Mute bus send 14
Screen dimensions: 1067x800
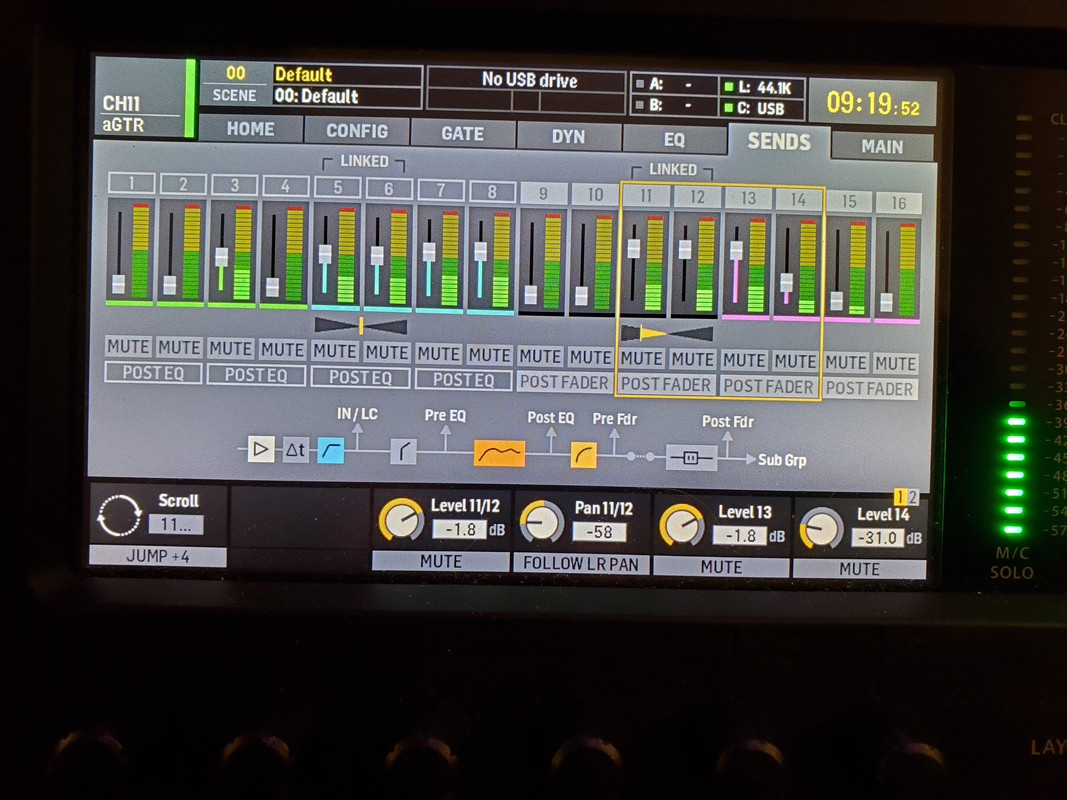(795, 362)
